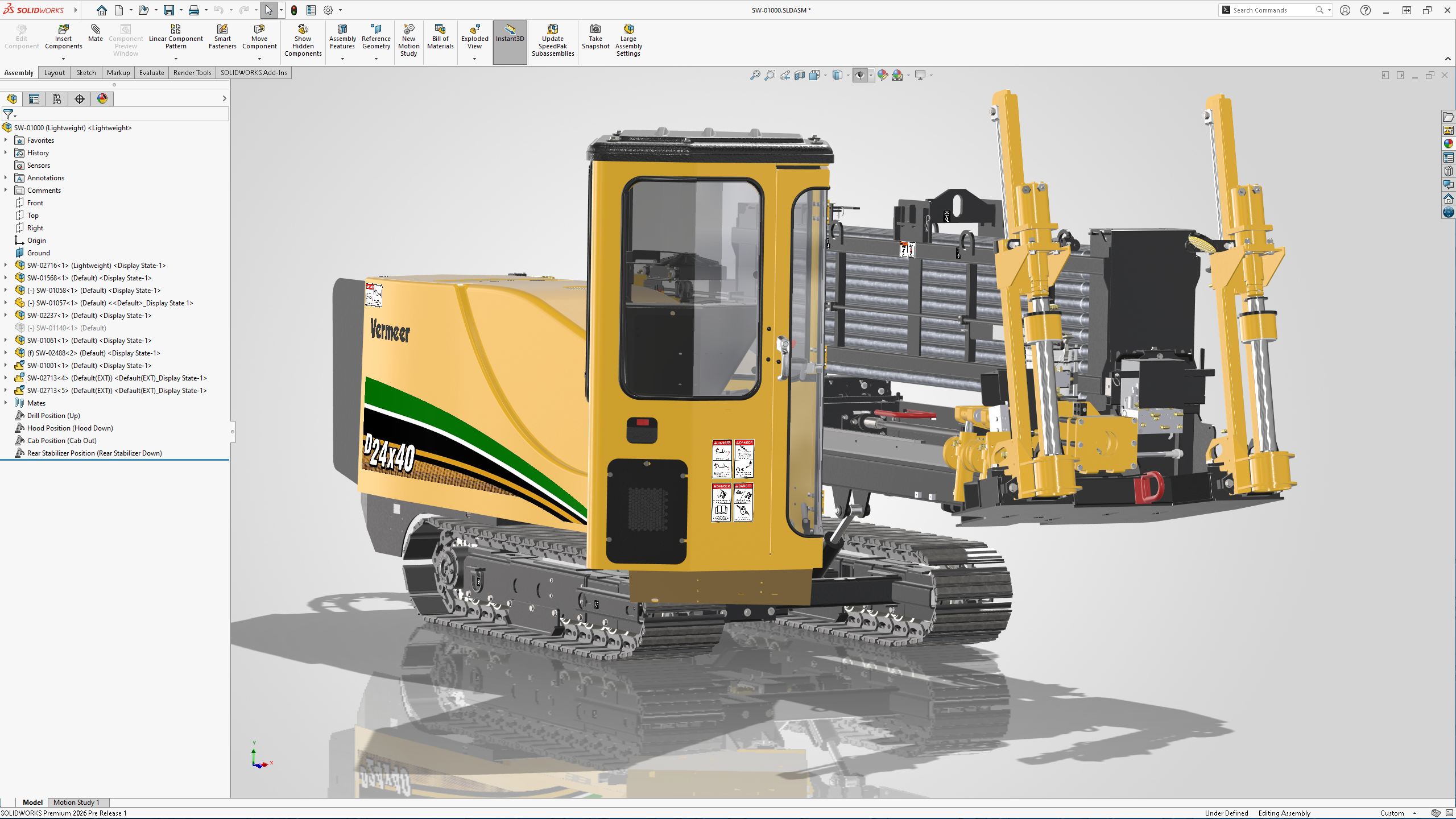Open the ConfigurationManager tab icon
The image size is (1456, 819).
[x=57, y=99]
